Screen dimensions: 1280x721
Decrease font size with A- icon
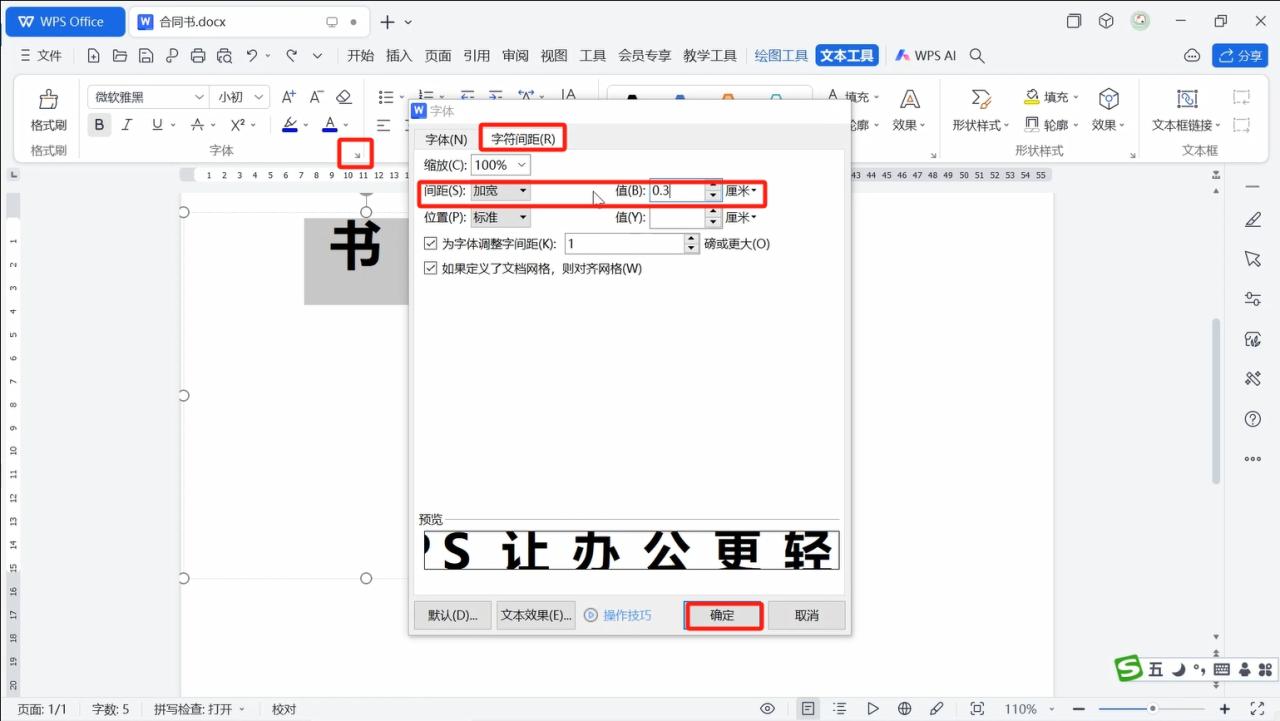click(316, 97)
